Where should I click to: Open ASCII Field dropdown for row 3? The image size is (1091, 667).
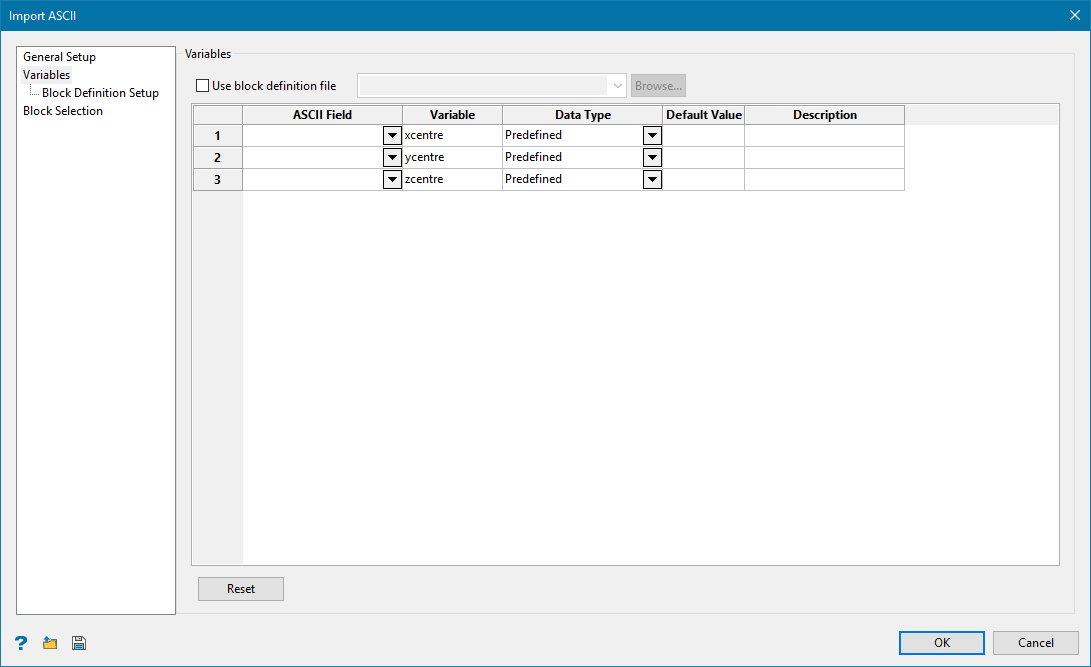click(392, 179)
